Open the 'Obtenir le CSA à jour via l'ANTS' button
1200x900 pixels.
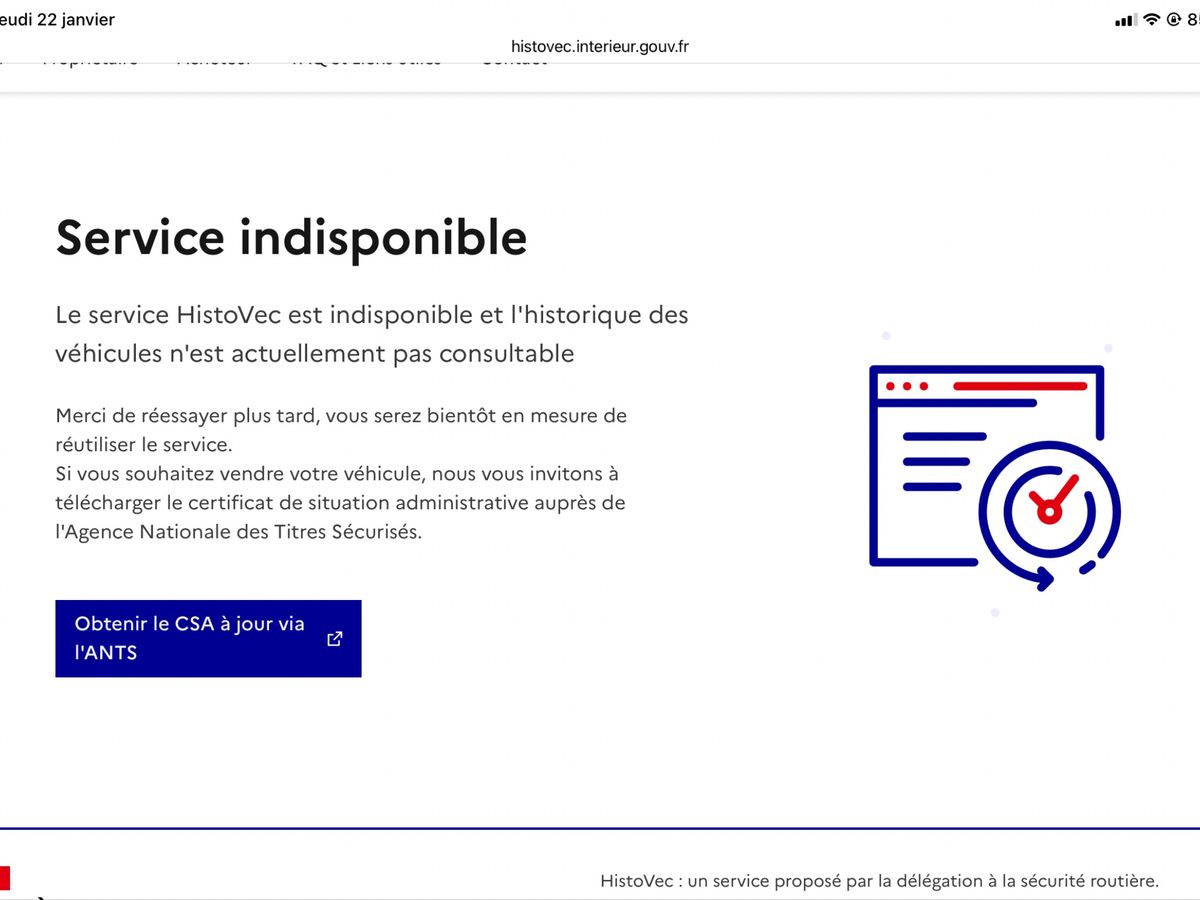pyautogui.click(x=208, y=638)
